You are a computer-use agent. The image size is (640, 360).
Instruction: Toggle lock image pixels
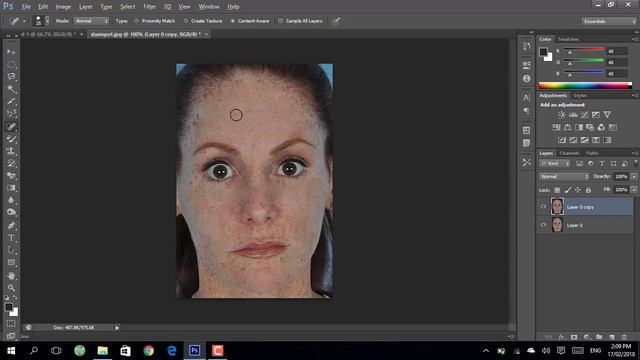tap(568, 190)
